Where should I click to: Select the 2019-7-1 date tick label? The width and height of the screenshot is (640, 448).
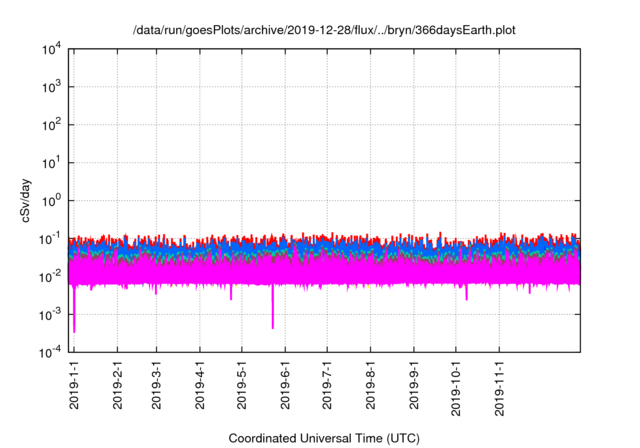(326, 387)
